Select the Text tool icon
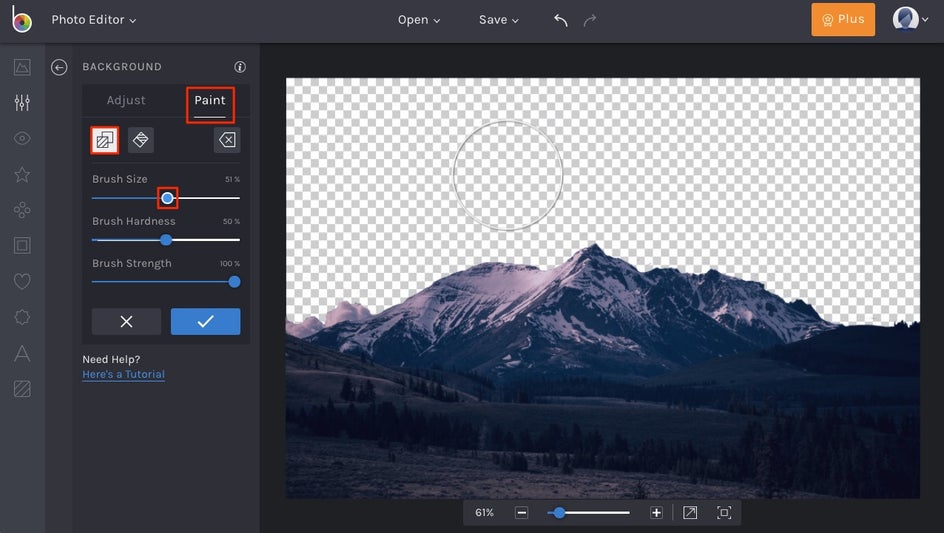This screenshot has width=944, height=533. coord(22,353)
